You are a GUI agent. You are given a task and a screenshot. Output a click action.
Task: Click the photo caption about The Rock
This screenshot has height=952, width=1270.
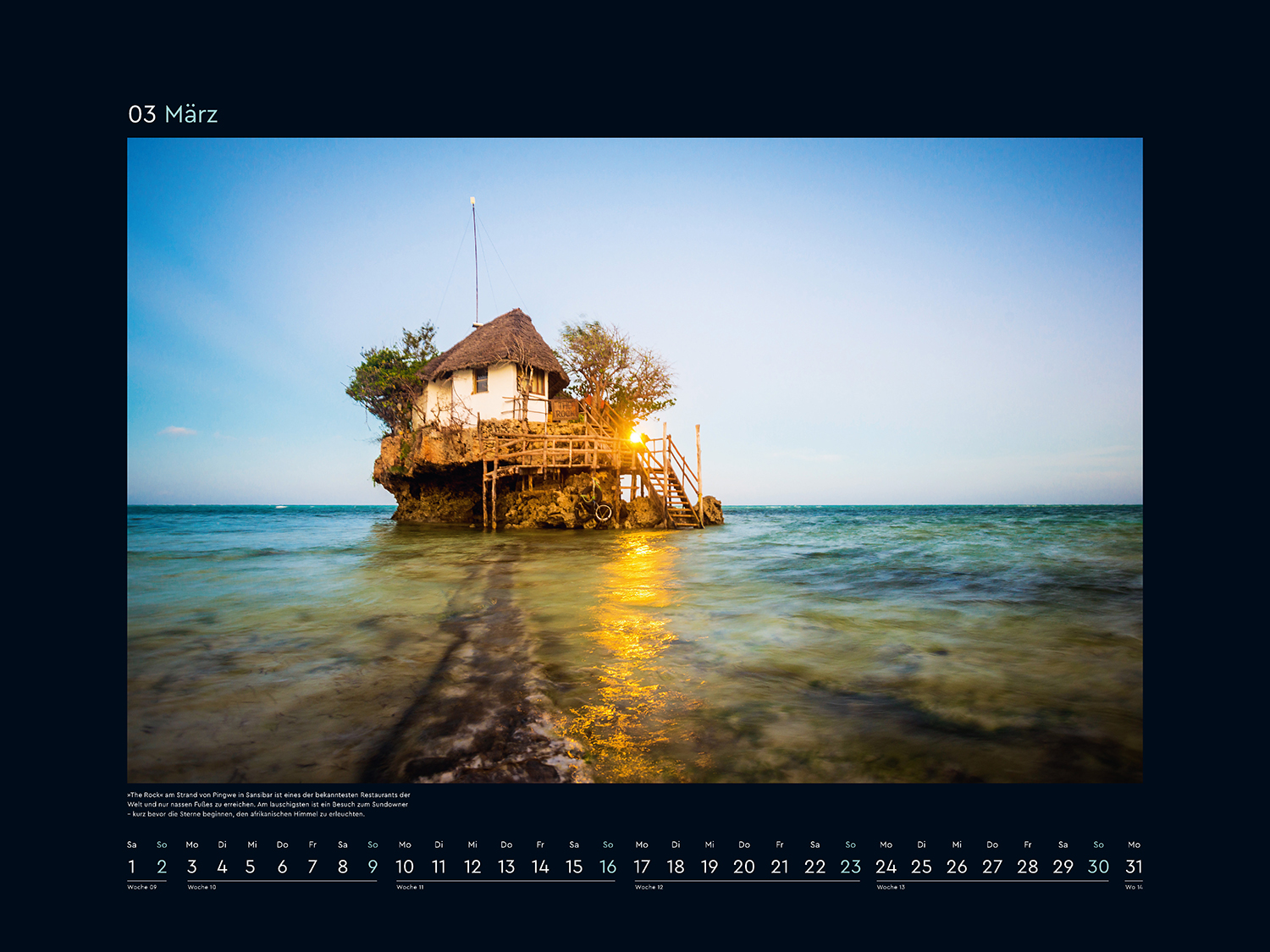pyautogui.click(x=268, y=805)
